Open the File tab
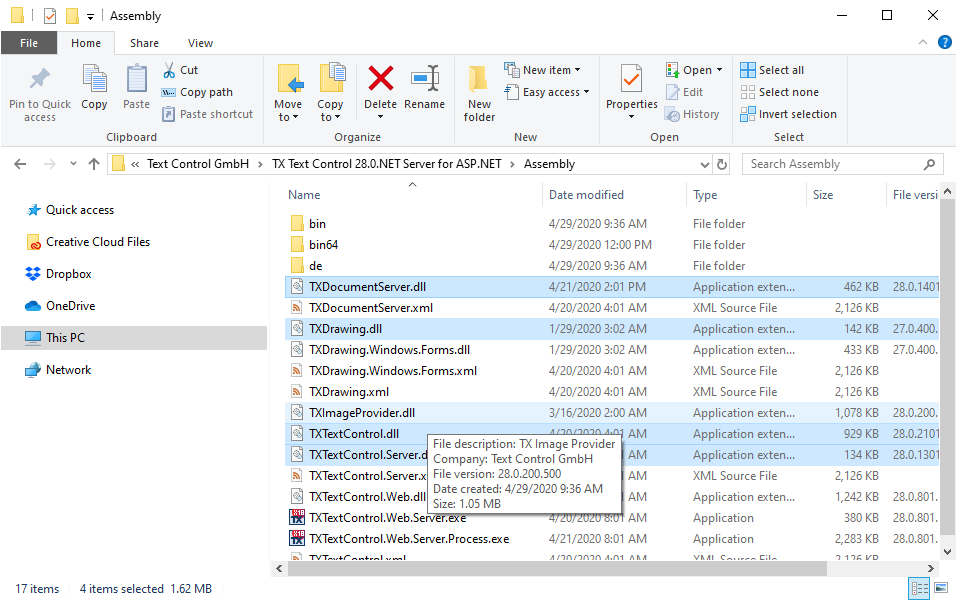The image size is (957, 601). click(29, 43)
